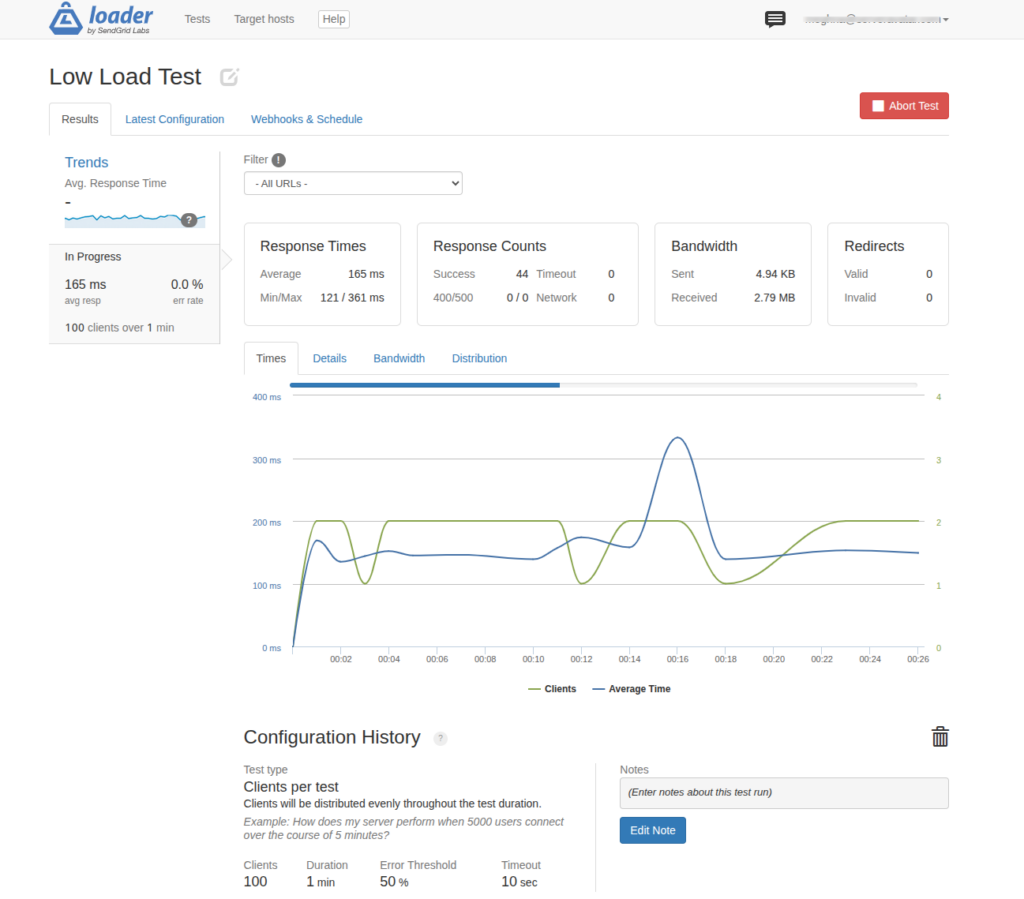
Task: Switch to the Results tab
Action: (x=80, y=119)
